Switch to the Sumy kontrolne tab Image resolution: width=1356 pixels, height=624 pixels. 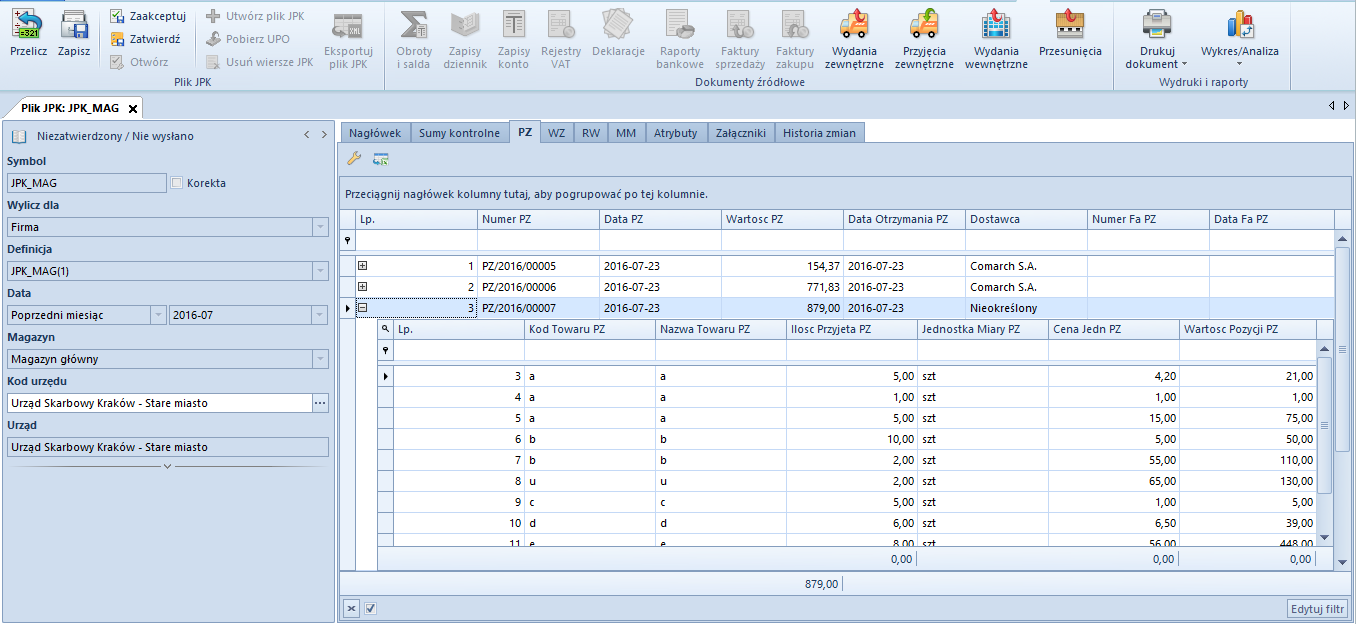pos(459,133)
